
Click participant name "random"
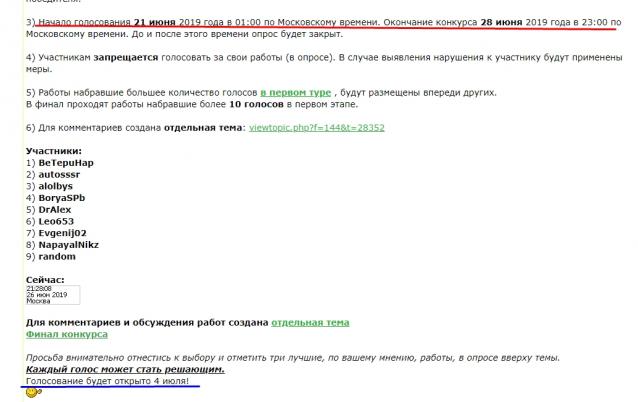(57, 257)
